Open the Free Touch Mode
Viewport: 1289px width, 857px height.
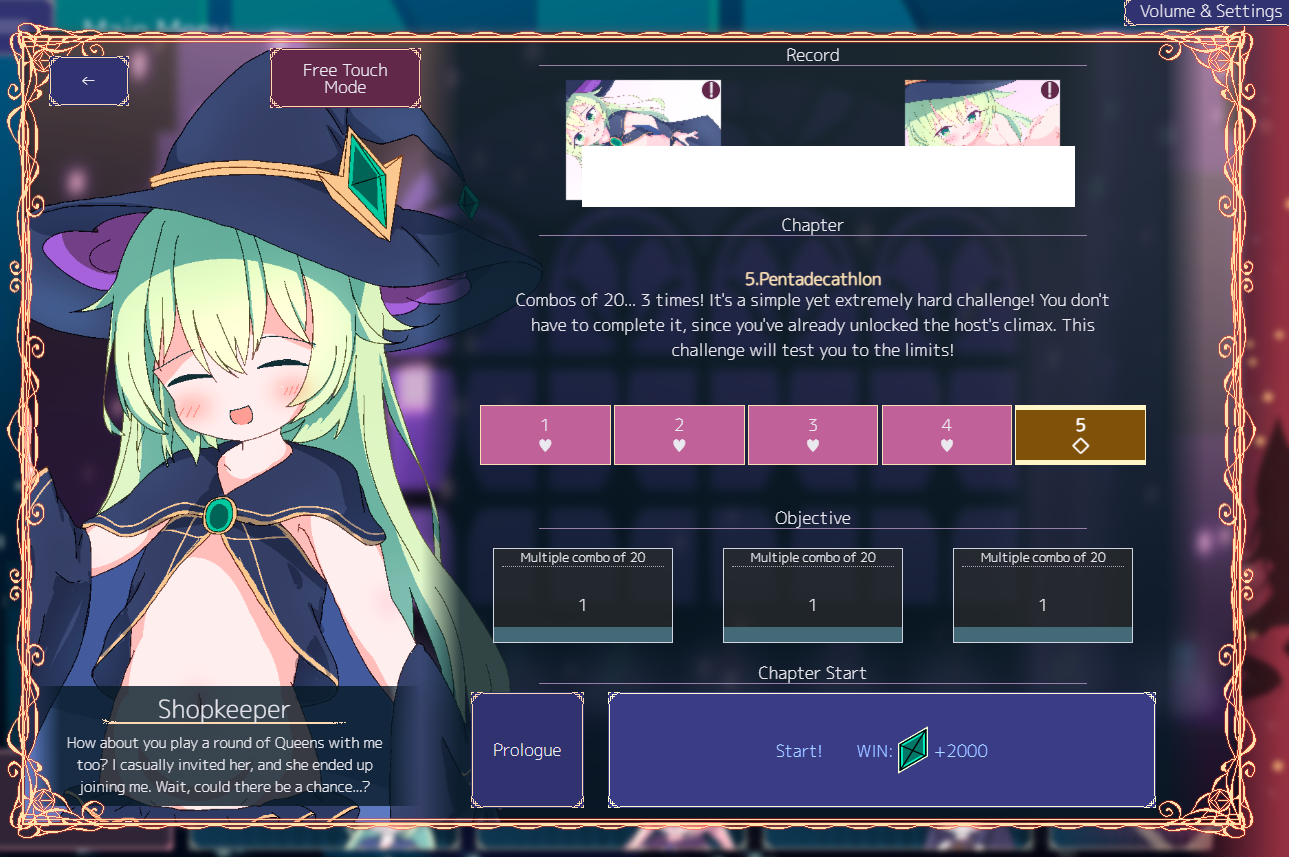pyautogui.click(x=345, y=78)
